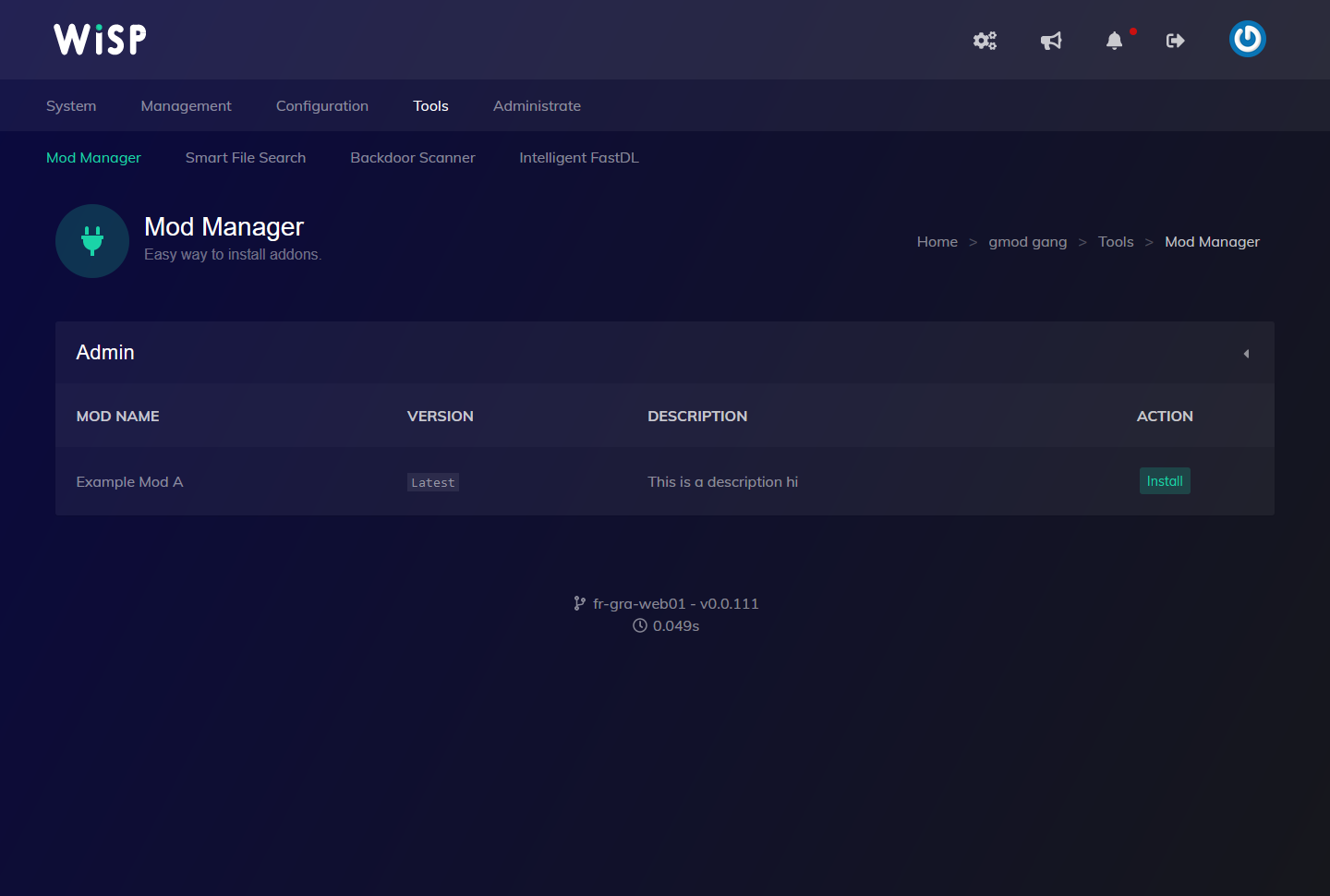Collapse the Admin panel arrow
Screen dimensions: 1330x896
coord(1246,354)
